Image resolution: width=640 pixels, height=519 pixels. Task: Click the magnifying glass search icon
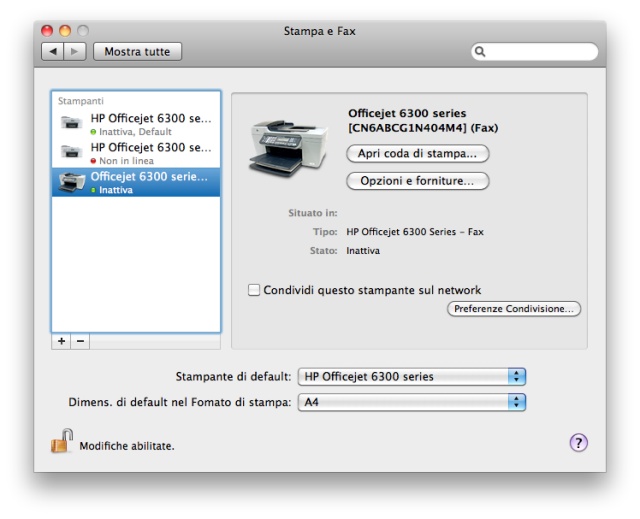pos(480,51)
